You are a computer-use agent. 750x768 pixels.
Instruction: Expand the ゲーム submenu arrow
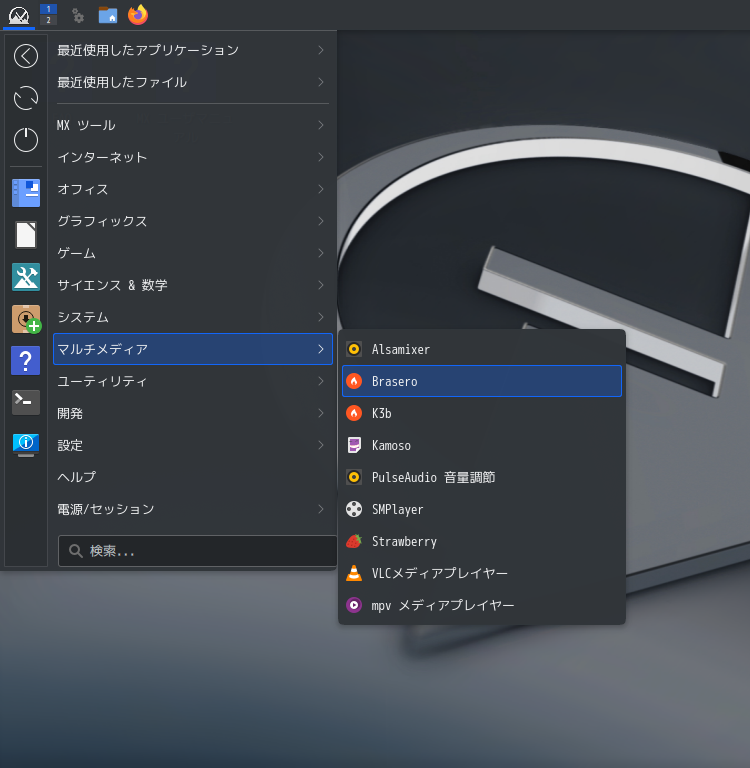tap(321, 253)
